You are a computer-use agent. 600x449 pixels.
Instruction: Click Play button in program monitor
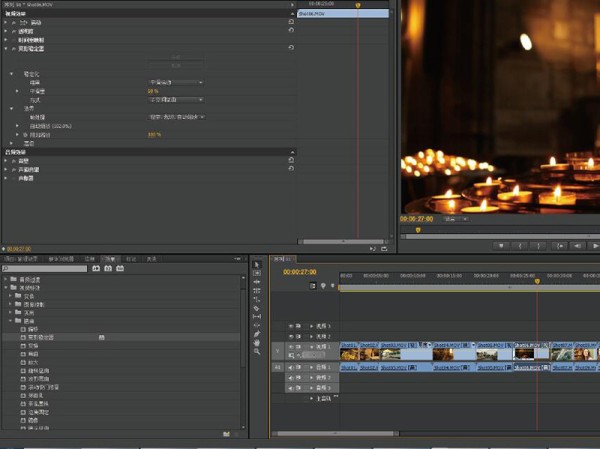[595, 246]
